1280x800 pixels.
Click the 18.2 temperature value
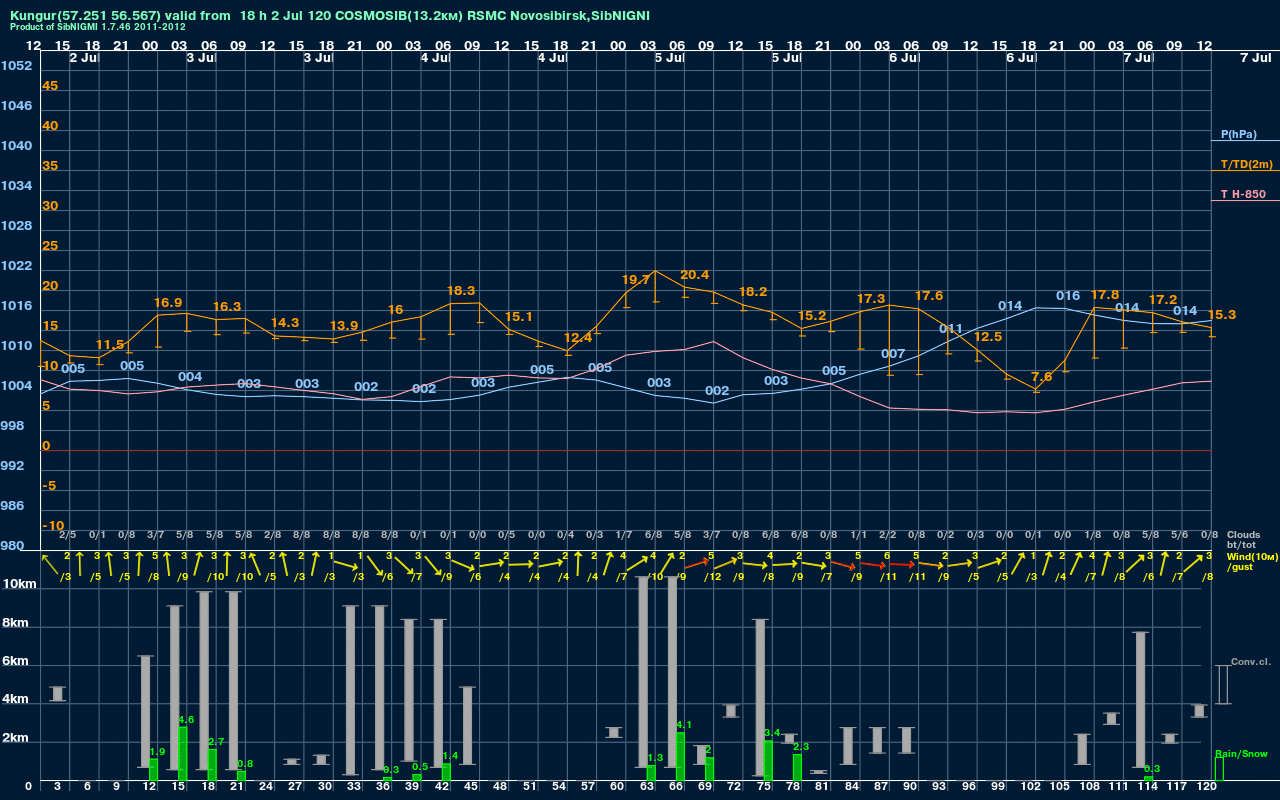coord(753,292)
